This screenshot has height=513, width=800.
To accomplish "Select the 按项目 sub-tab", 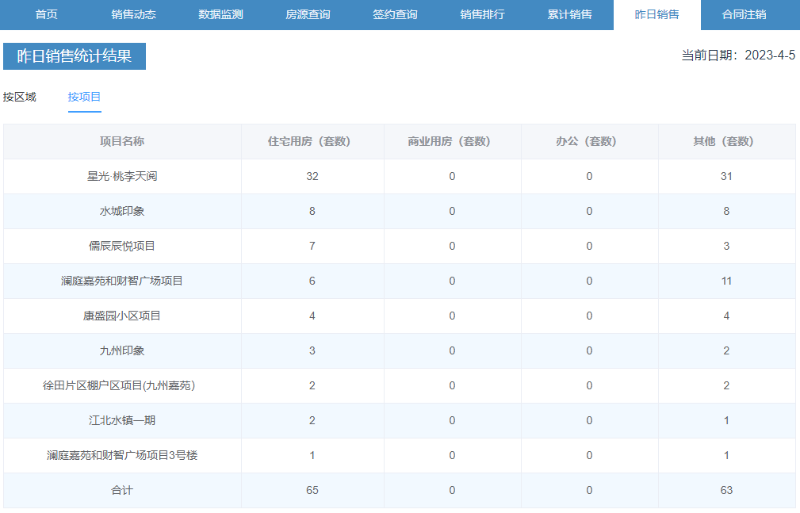I will (84, 97).
